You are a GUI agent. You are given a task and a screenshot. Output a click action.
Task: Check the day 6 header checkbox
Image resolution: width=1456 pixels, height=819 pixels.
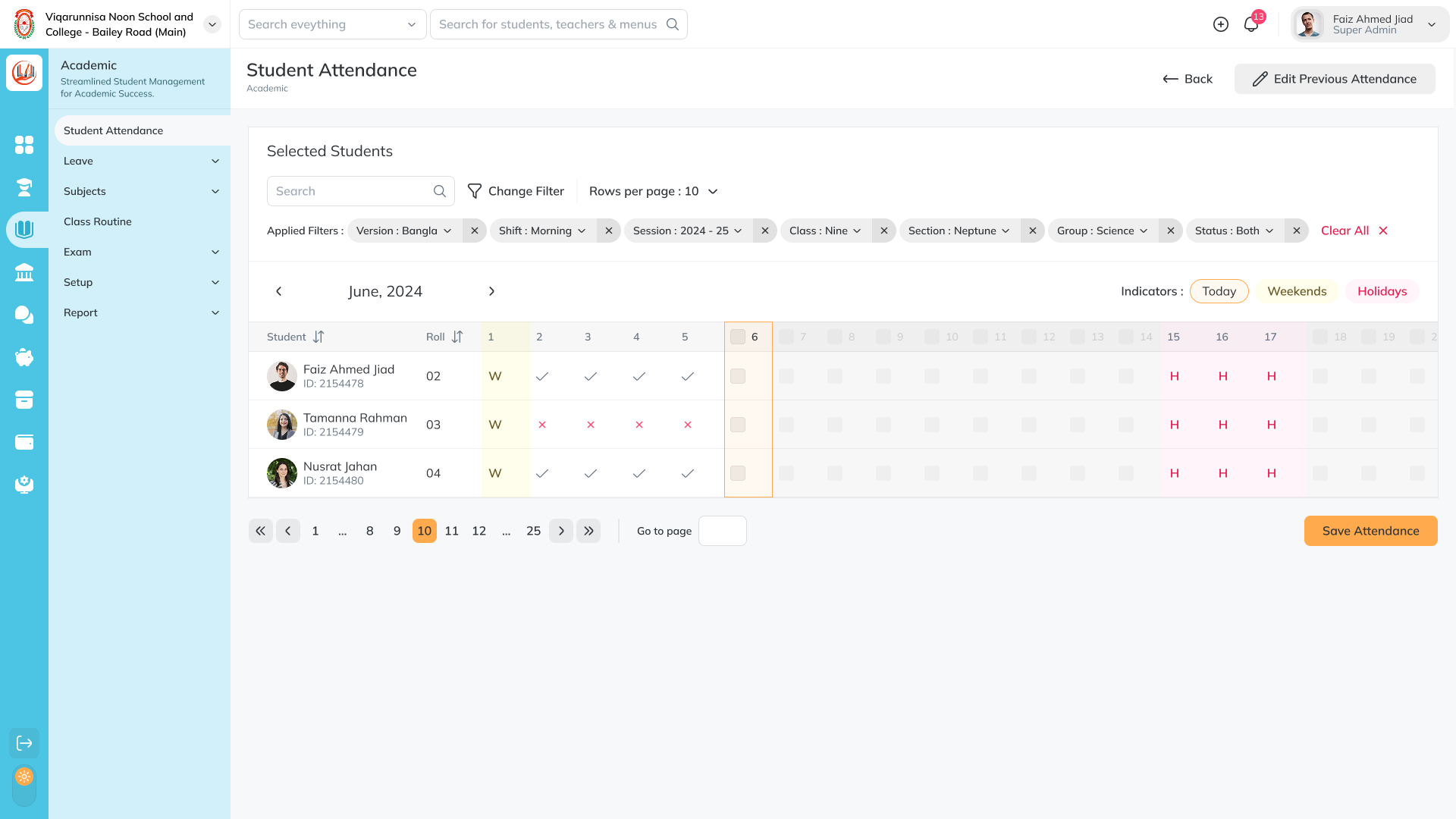[738, 337]
